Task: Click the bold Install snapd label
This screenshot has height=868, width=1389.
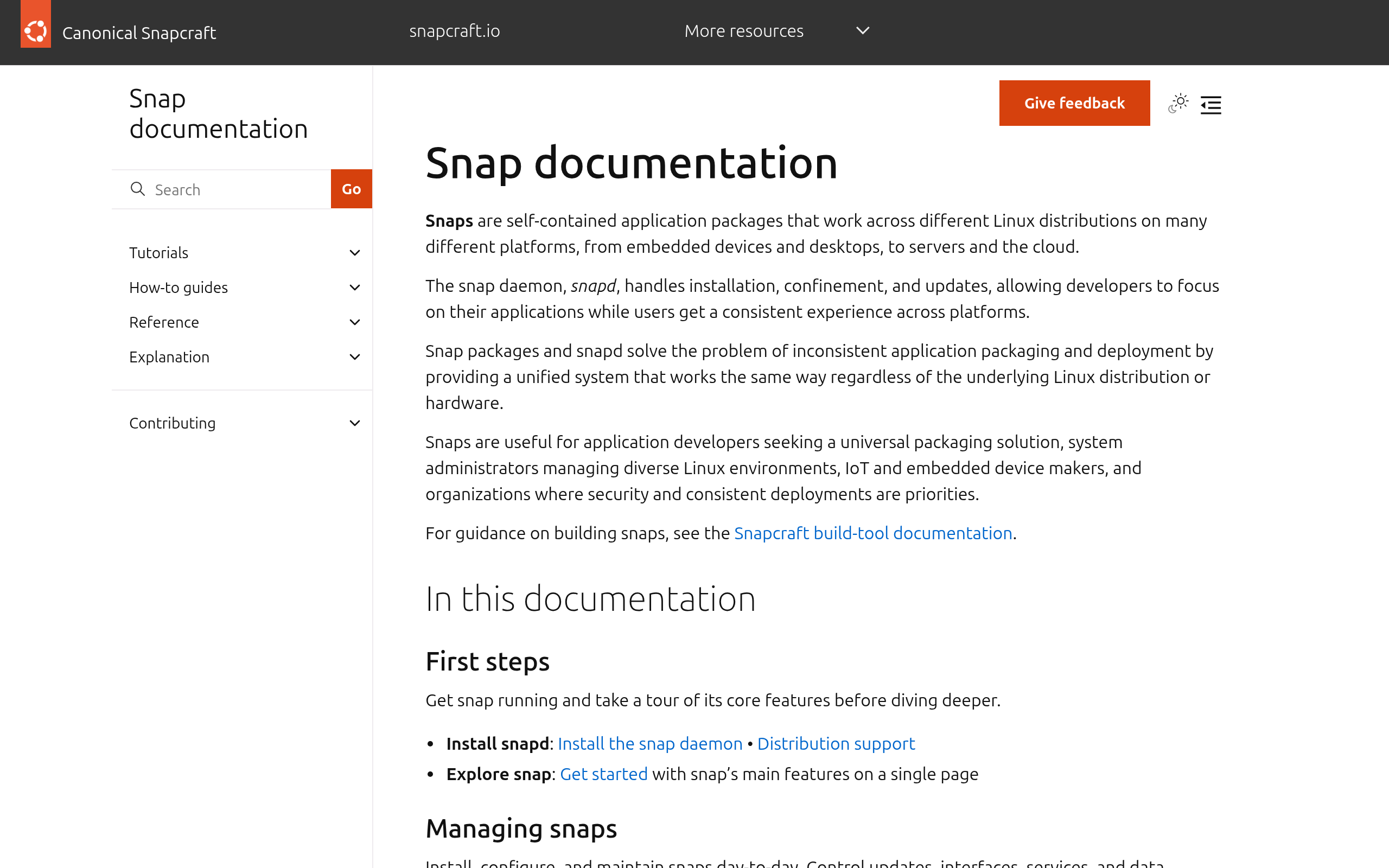Action: (x=498, y=744)
